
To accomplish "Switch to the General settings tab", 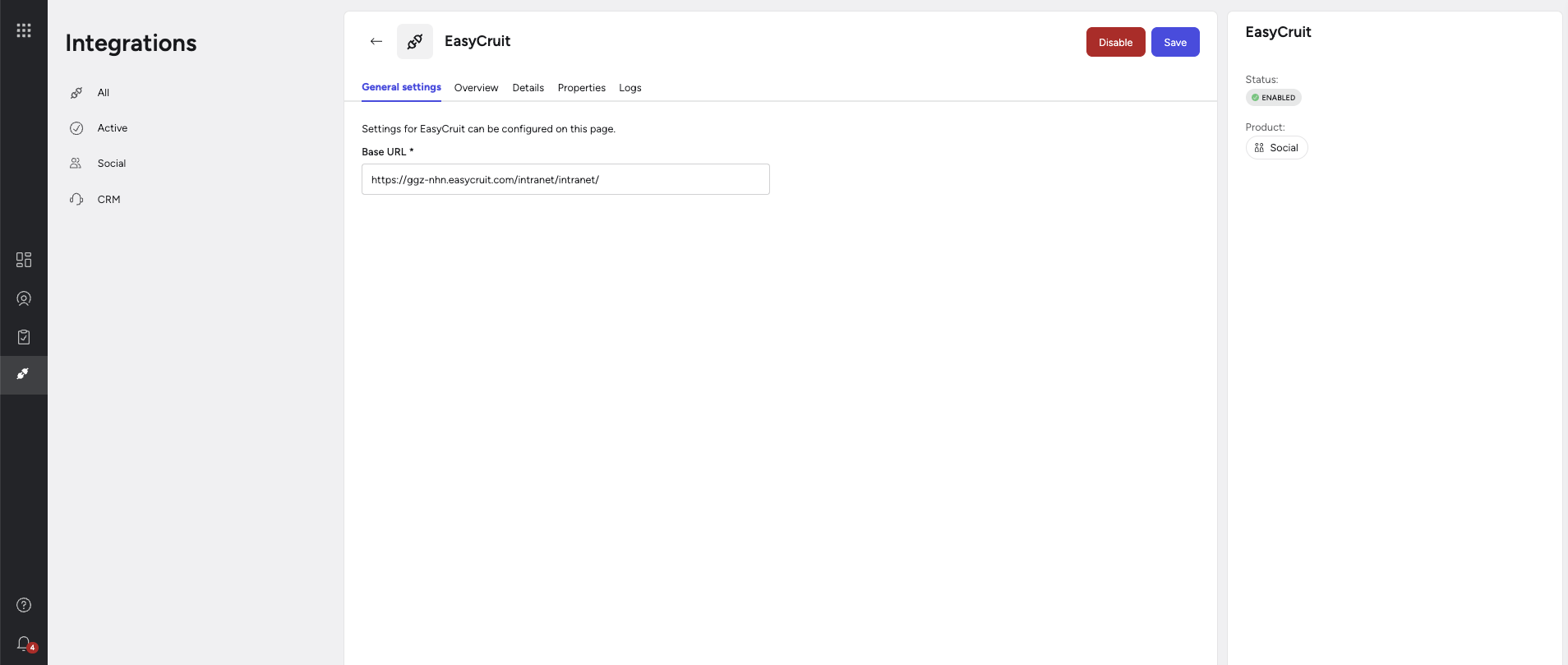I will pyautogui.click(x=401, y=87).
